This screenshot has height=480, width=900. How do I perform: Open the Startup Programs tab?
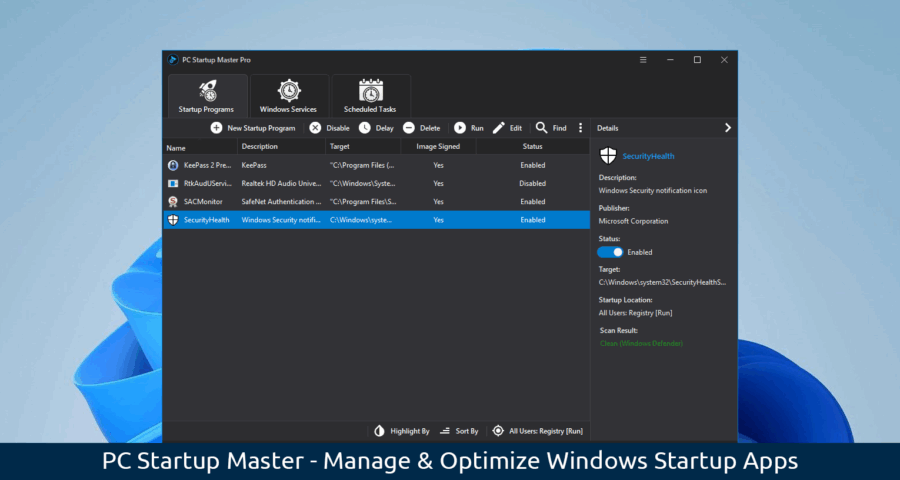click(208, 96)
